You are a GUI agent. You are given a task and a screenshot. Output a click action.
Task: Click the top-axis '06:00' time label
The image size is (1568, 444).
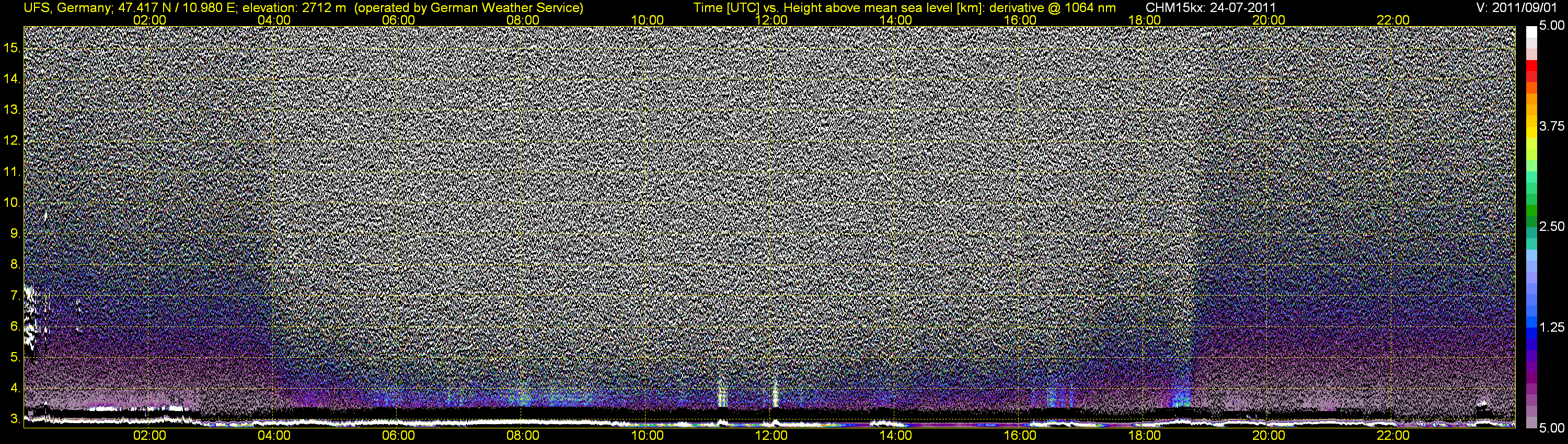pos(398,20)
